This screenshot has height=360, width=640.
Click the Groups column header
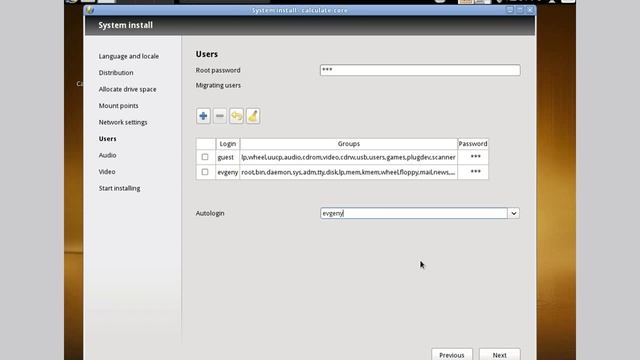point(349,144)
